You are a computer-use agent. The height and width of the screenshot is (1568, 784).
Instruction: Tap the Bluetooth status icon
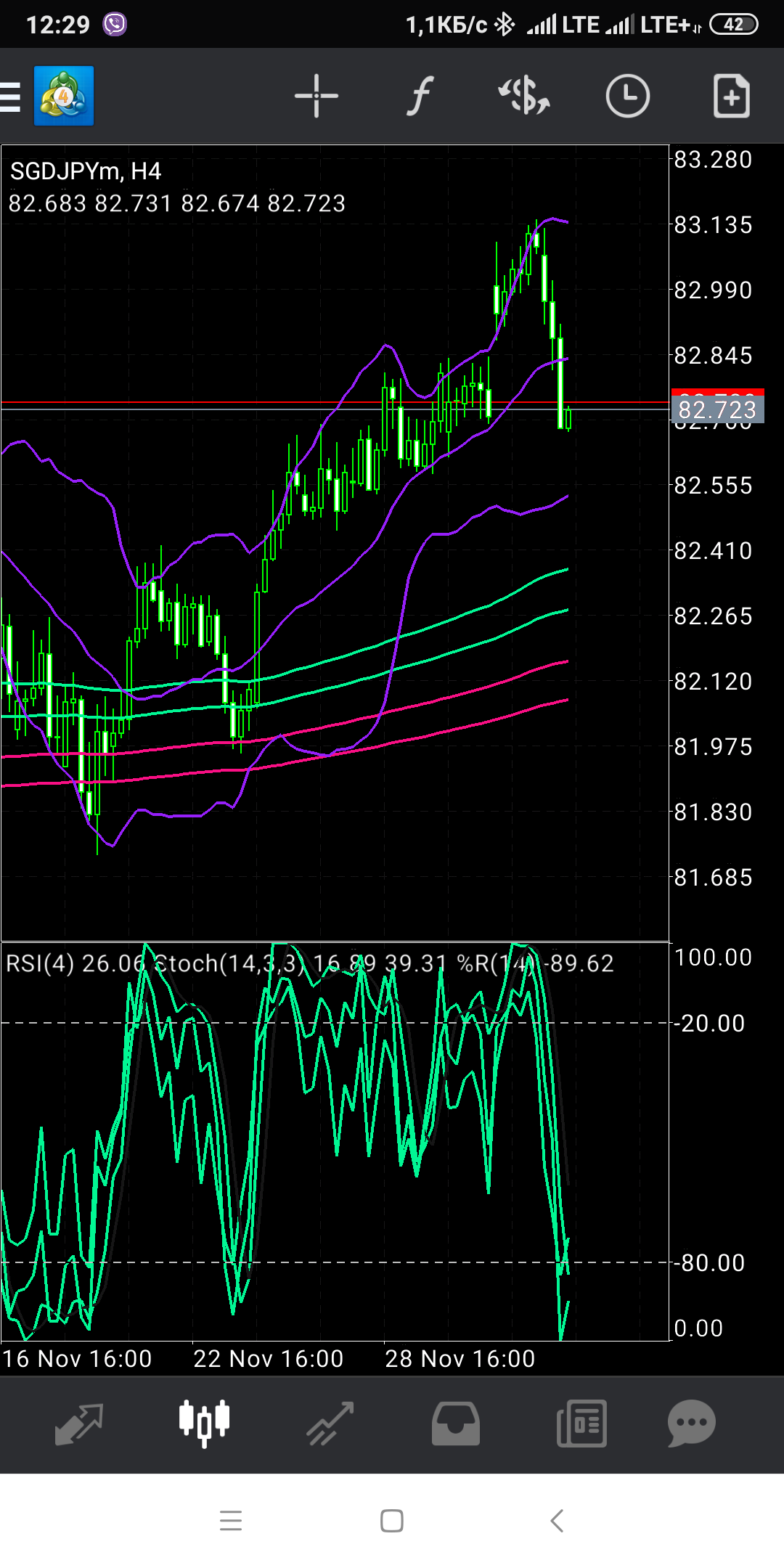504,24
